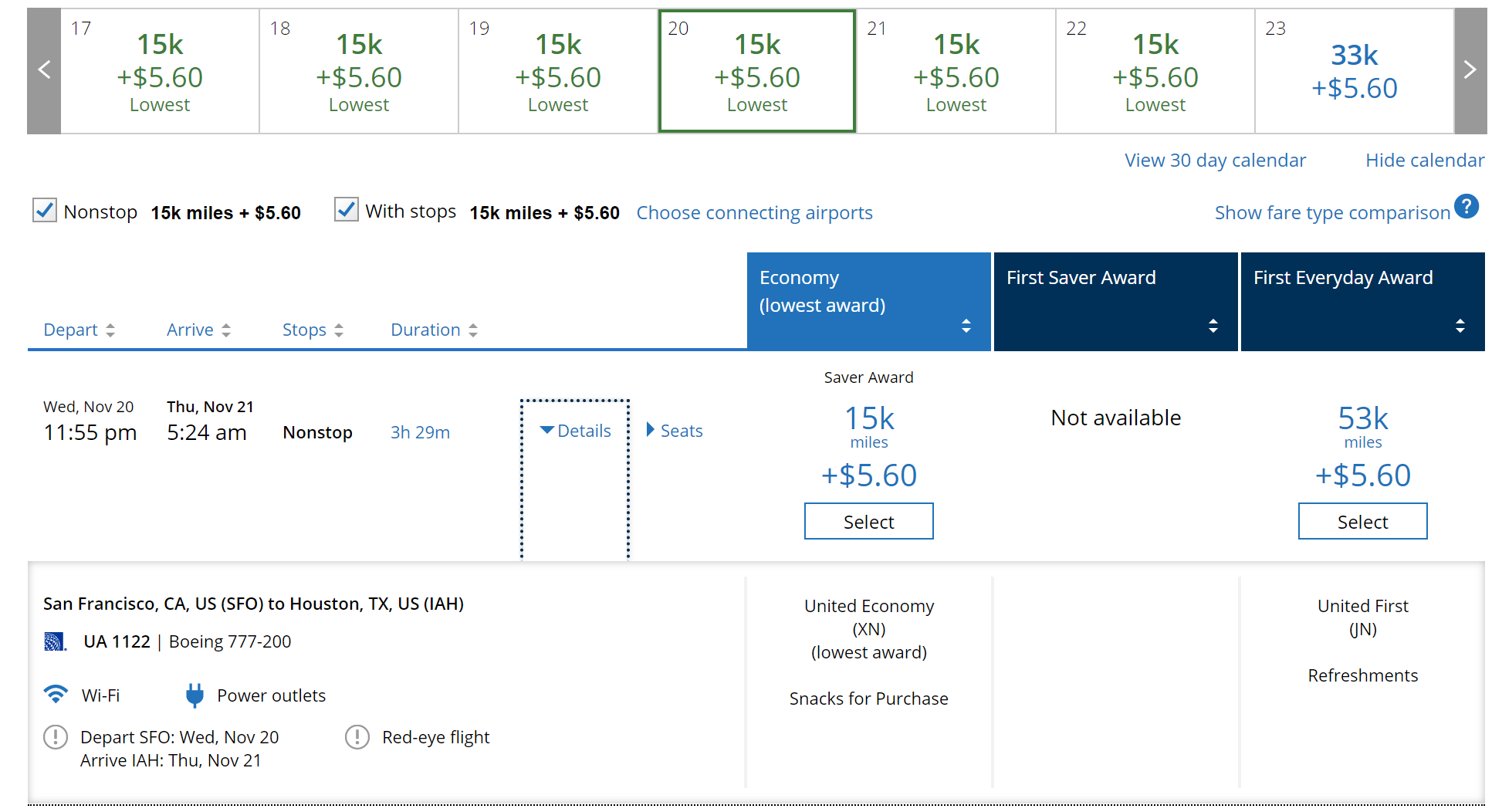Click Show fare type comparison link

coord(1332,213)
